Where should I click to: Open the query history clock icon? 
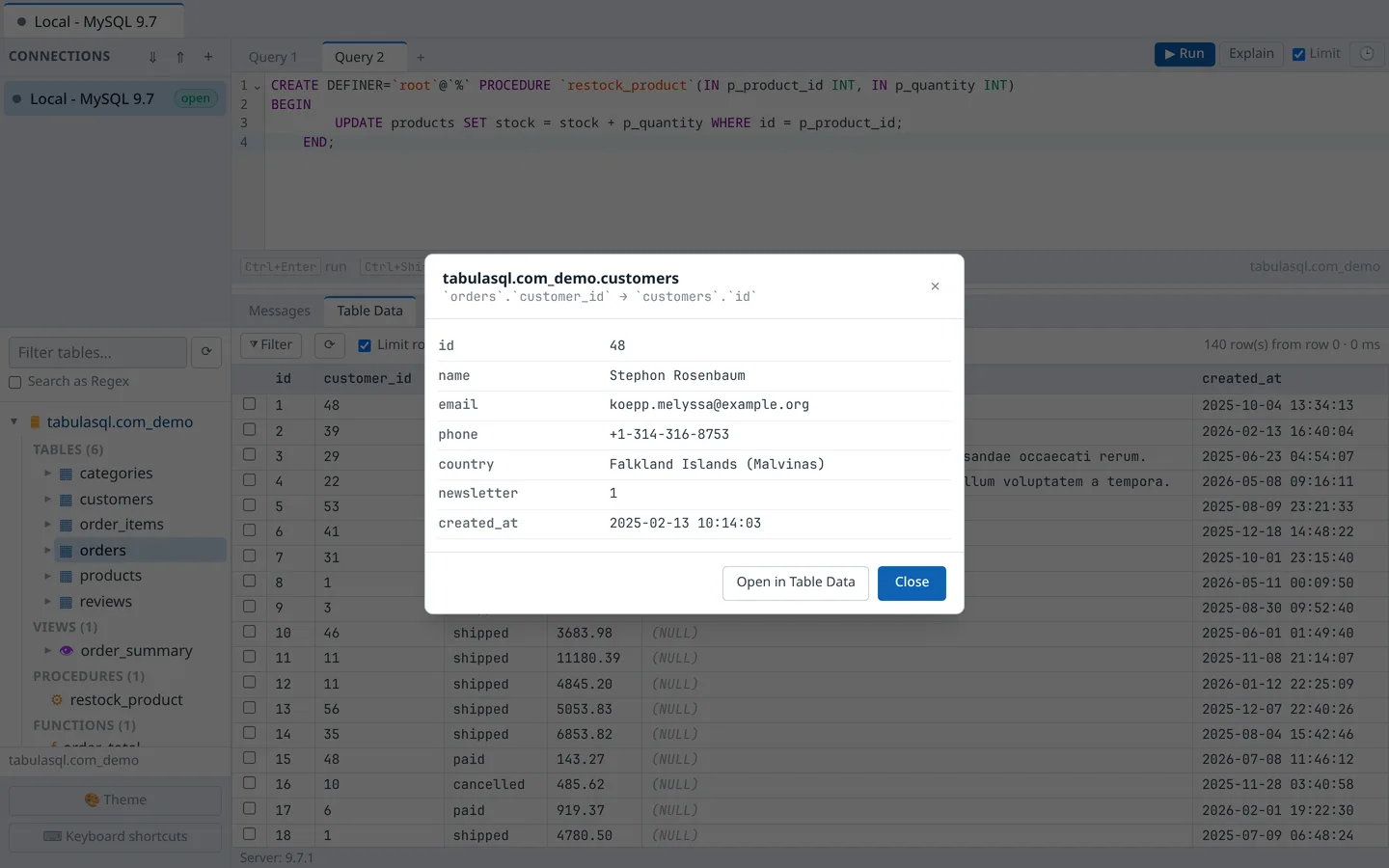(1367, 54)
